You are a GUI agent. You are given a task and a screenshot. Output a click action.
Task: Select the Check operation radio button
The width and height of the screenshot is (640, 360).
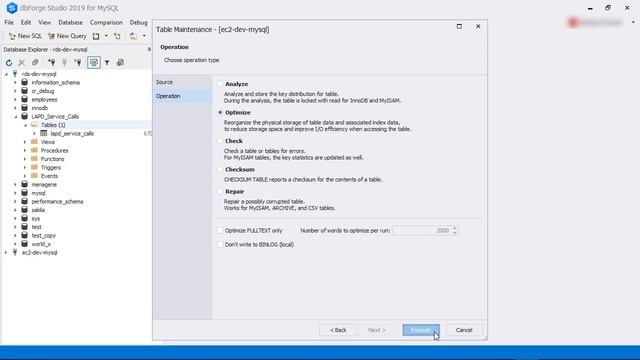click(x=220, y=141)
